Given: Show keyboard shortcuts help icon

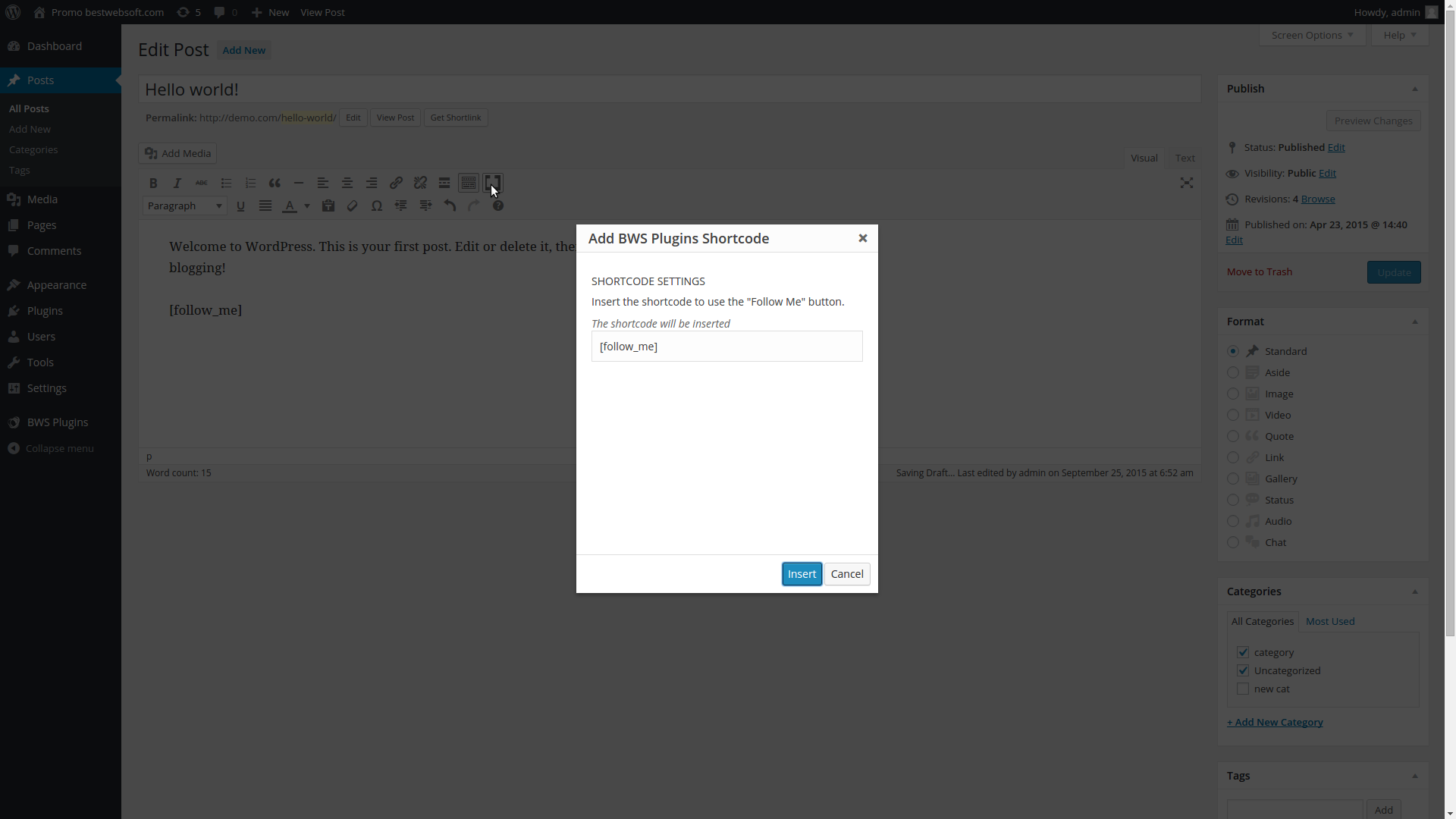Looking at the screenshot, I should click(x=498, y=206).
